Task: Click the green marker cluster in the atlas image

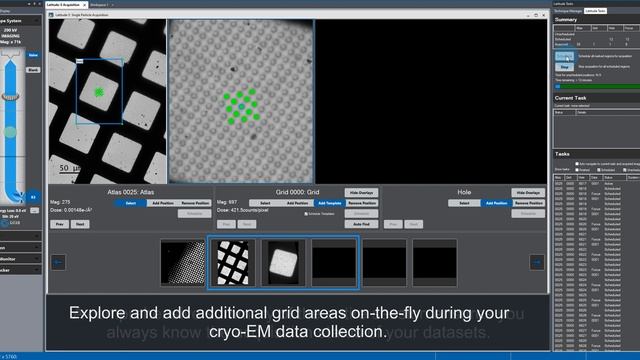Action: point(99,93)
